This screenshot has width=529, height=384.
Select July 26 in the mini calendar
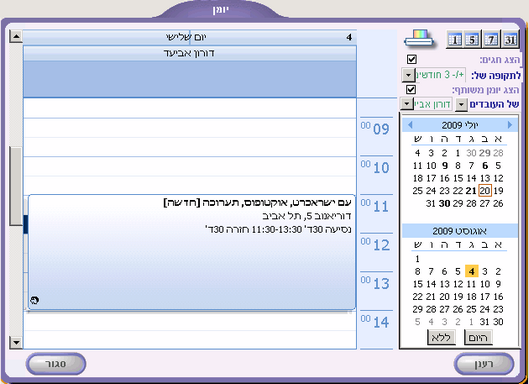click(498, 203)
